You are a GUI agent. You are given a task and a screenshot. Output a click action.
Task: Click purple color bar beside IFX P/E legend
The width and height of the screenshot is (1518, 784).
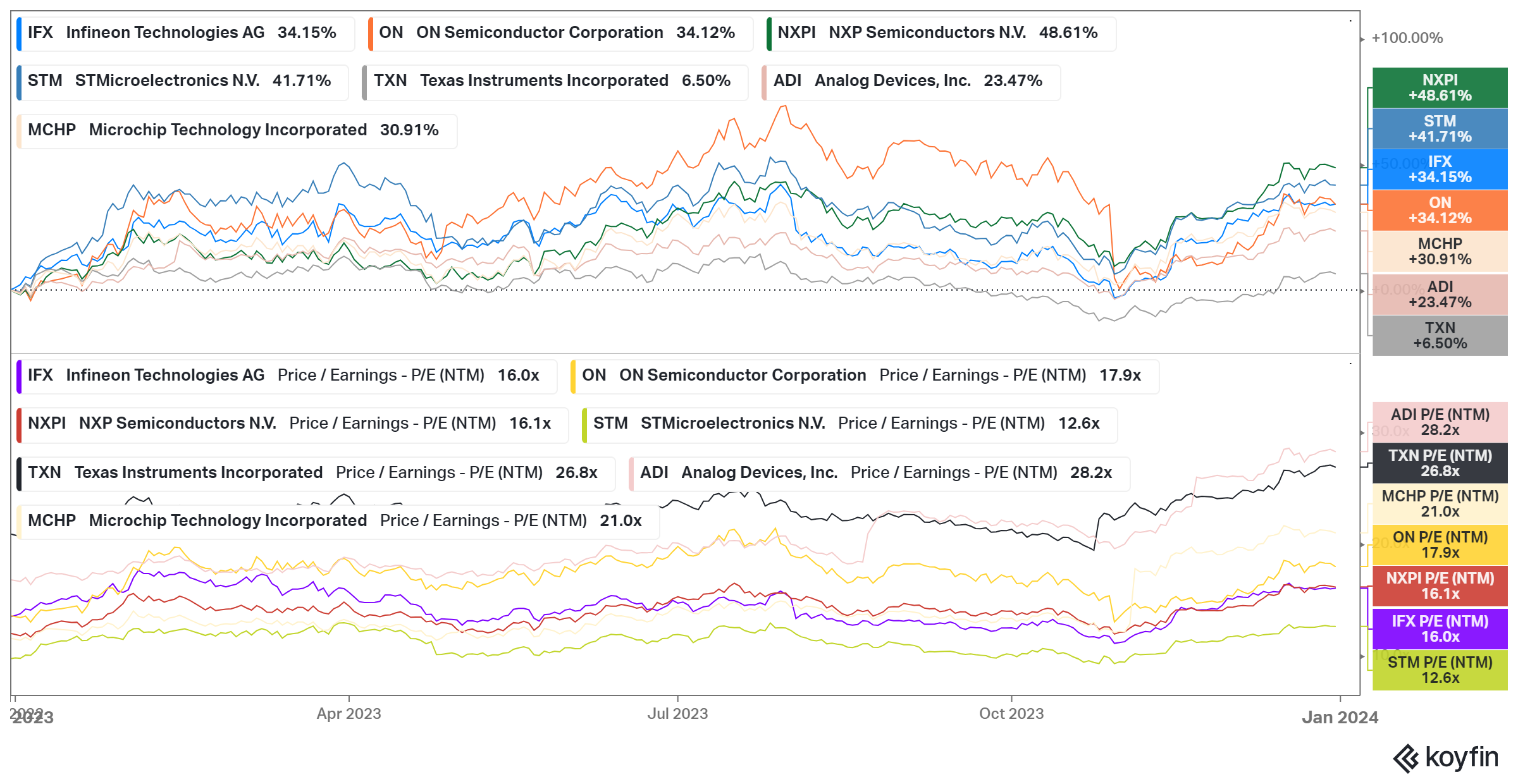[20, 376]
